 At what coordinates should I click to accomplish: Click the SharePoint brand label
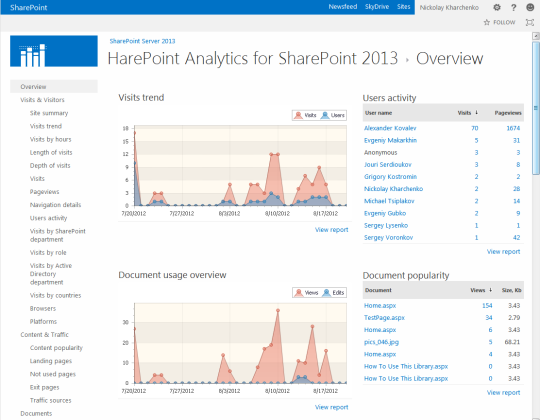pos(29,8)
